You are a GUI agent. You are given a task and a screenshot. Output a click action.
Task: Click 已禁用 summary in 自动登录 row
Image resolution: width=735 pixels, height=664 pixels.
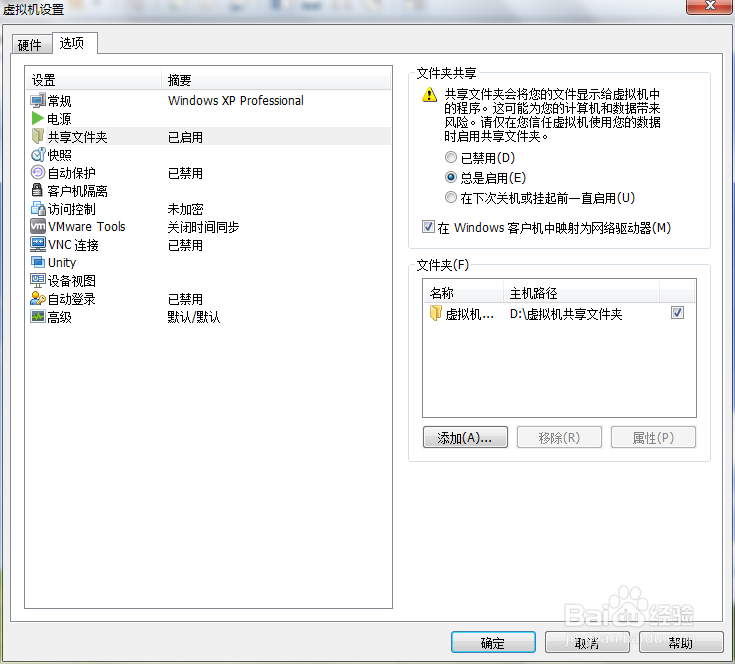point(186,298)
